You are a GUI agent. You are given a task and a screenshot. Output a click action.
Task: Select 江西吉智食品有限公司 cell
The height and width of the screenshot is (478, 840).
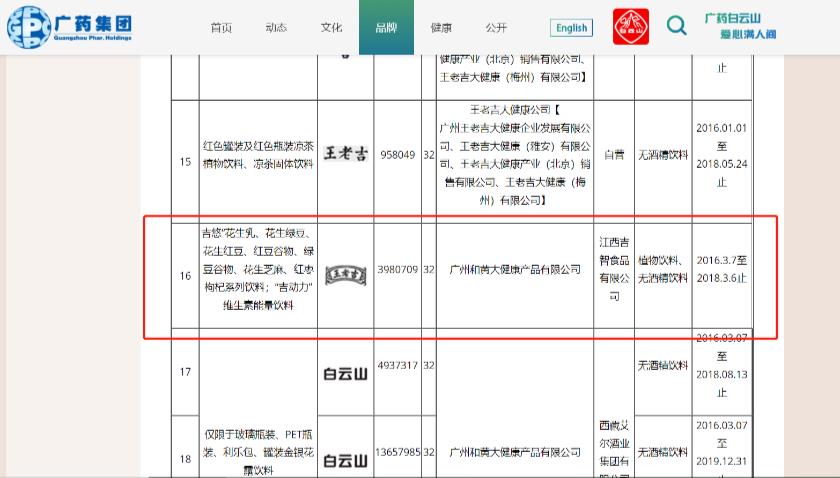click(x=614, y=269)
